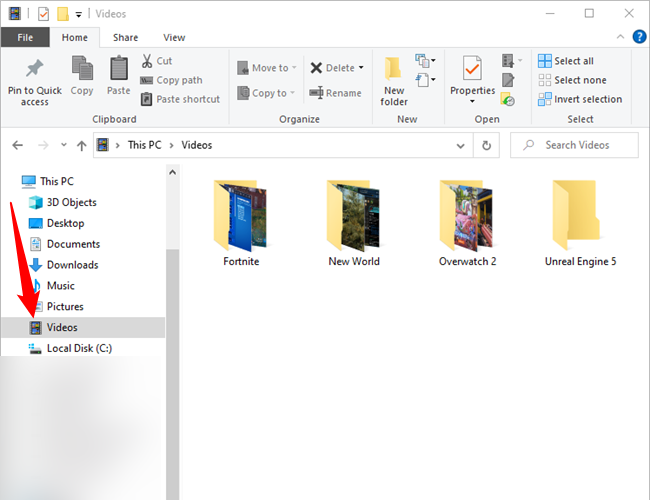Image resolution: width=650 pixels, height=500 pixels.
Task: Click This PC in the address bar
Action: click(144, 145)
